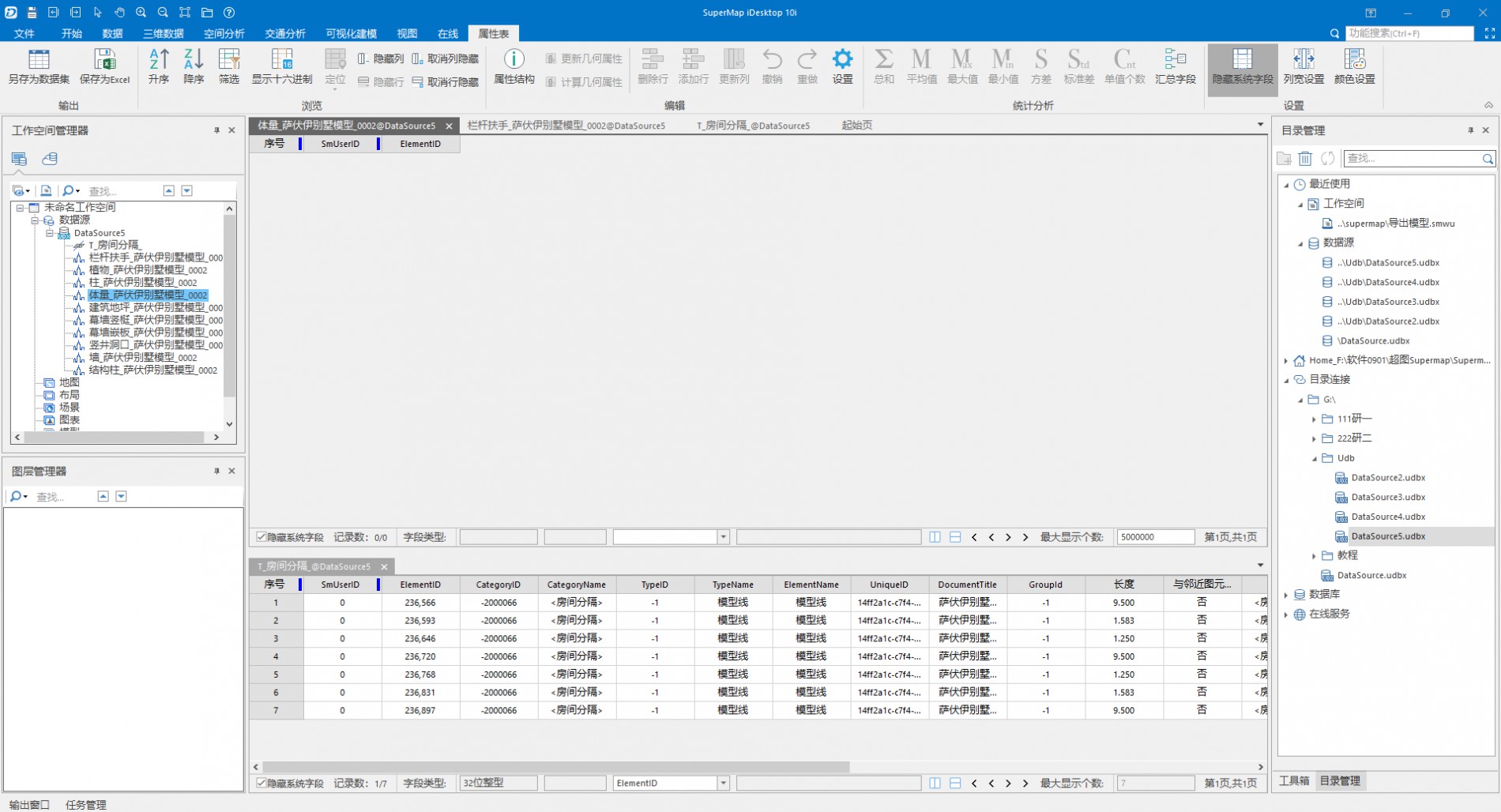
Task: Switch to 三维数据 ribbon tab
Action: 164,34
